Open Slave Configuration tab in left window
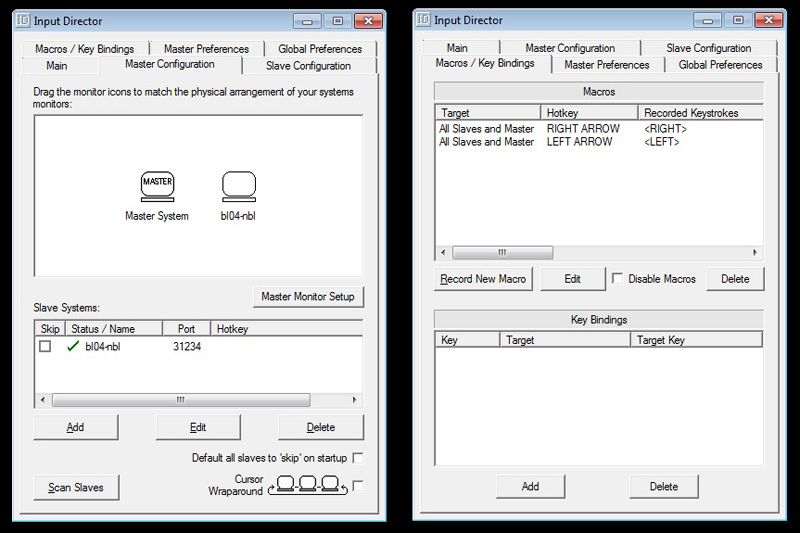Screen dimensions: 800x533 (x=308, y=66)
